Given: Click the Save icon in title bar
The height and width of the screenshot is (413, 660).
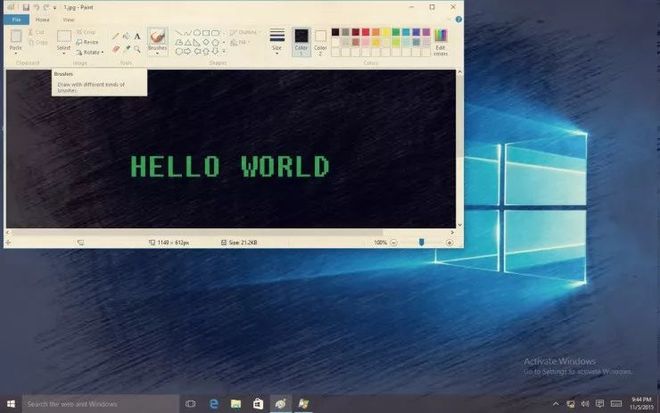Looking at the screenshot, I should coord(26,8).
